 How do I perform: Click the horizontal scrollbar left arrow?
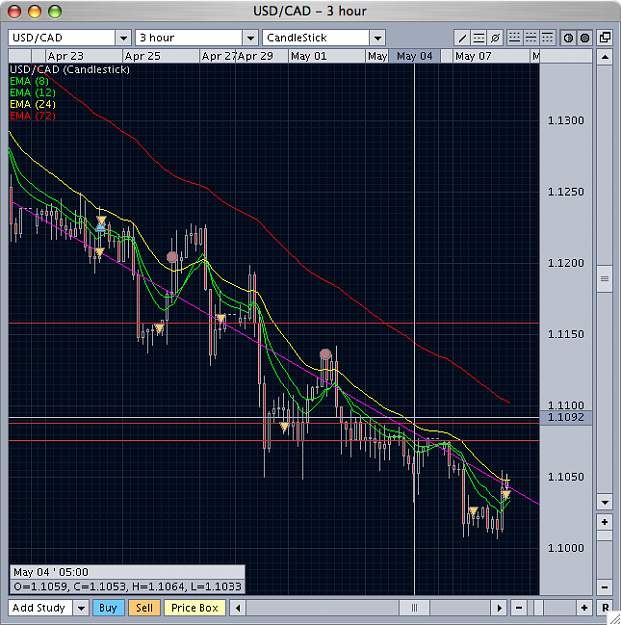(238, 608)
